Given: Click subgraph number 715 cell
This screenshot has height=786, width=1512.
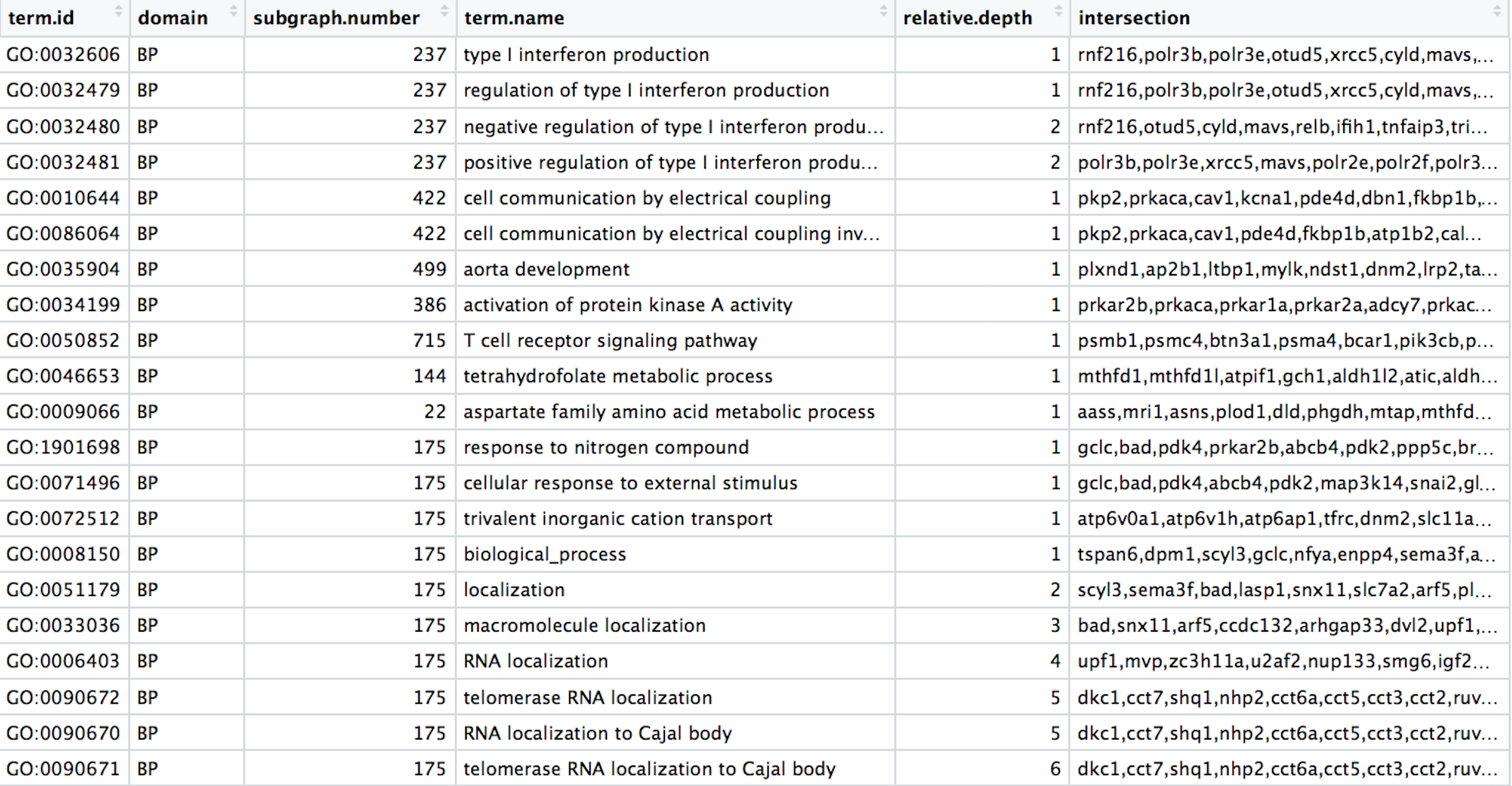Looking at the screenshot, I should (x=350, y=341).
